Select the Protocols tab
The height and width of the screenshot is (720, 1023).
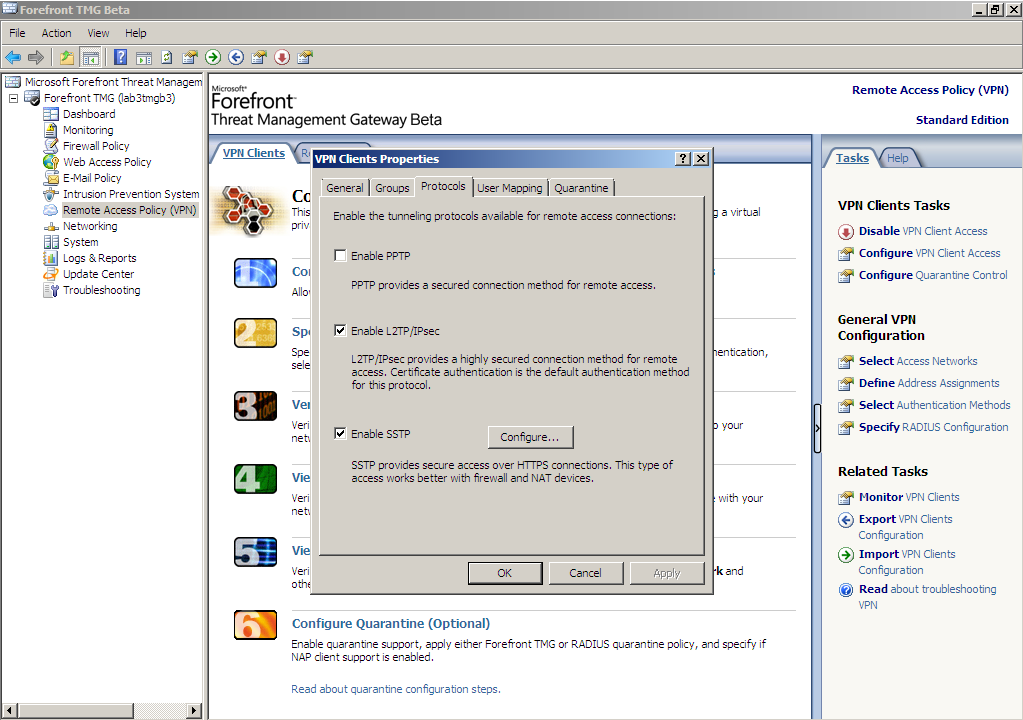(x=443, y=186)
